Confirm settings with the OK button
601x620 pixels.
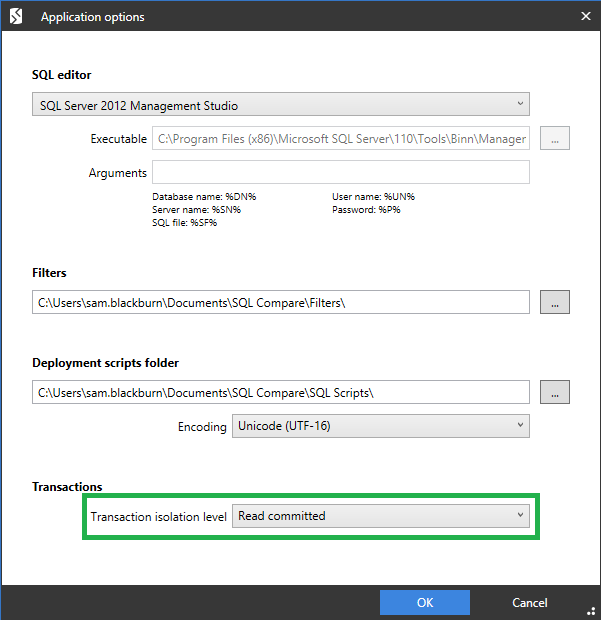[x=424, y=602]
